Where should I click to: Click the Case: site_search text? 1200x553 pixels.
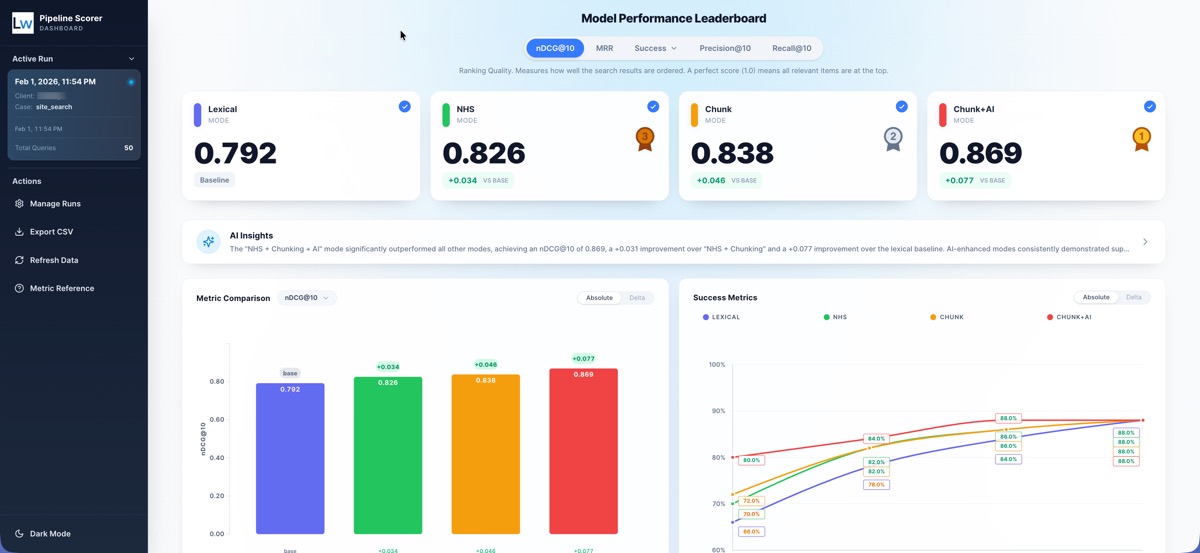pyautogui.click(x=43, y=107)
